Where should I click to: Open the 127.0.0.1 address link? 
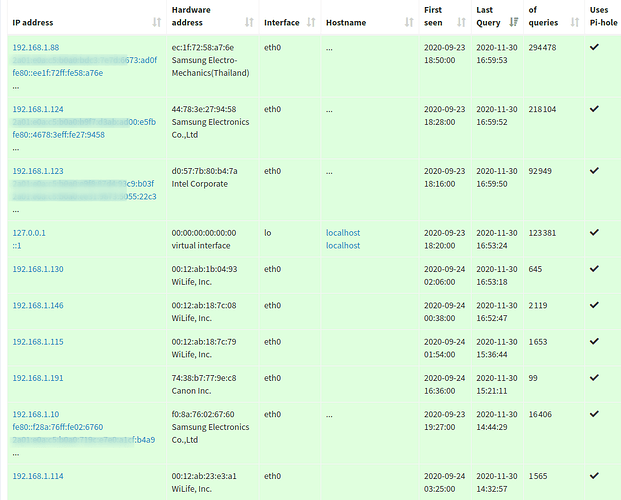pos(29,233)
